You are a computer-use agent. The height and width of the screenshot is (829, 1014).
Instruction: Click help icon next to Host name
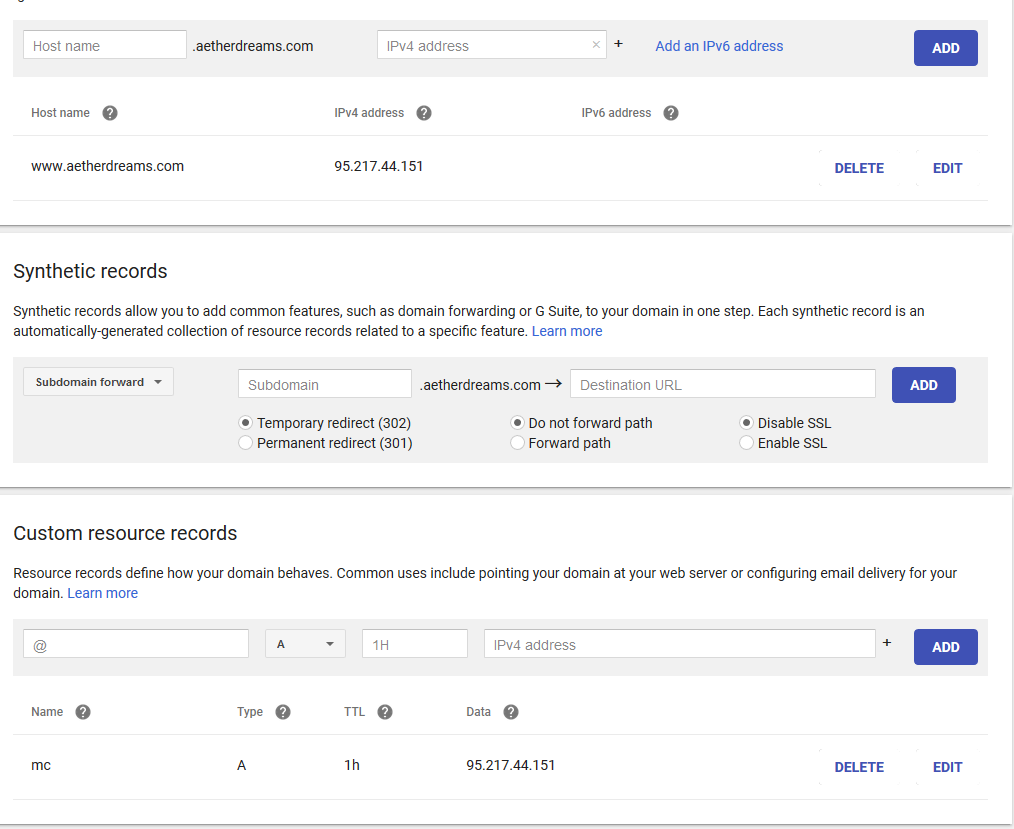click(110, 113)
